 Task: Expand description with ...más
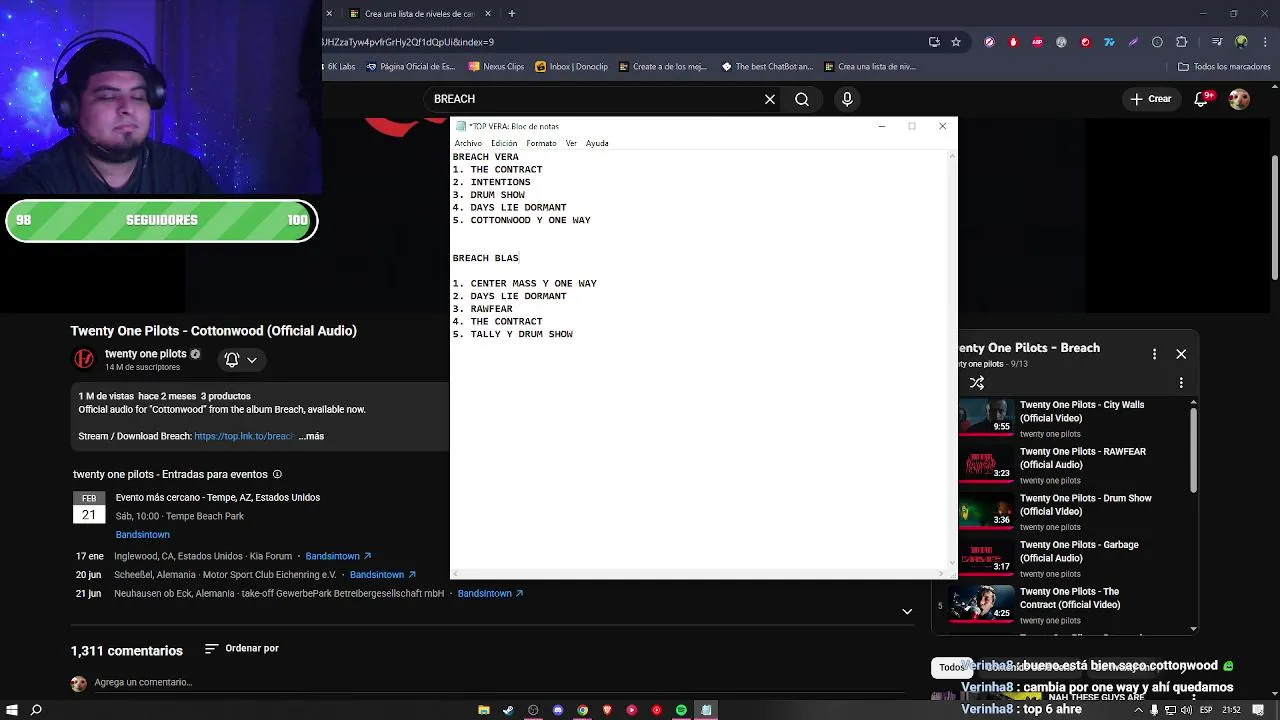coord(311,436)
